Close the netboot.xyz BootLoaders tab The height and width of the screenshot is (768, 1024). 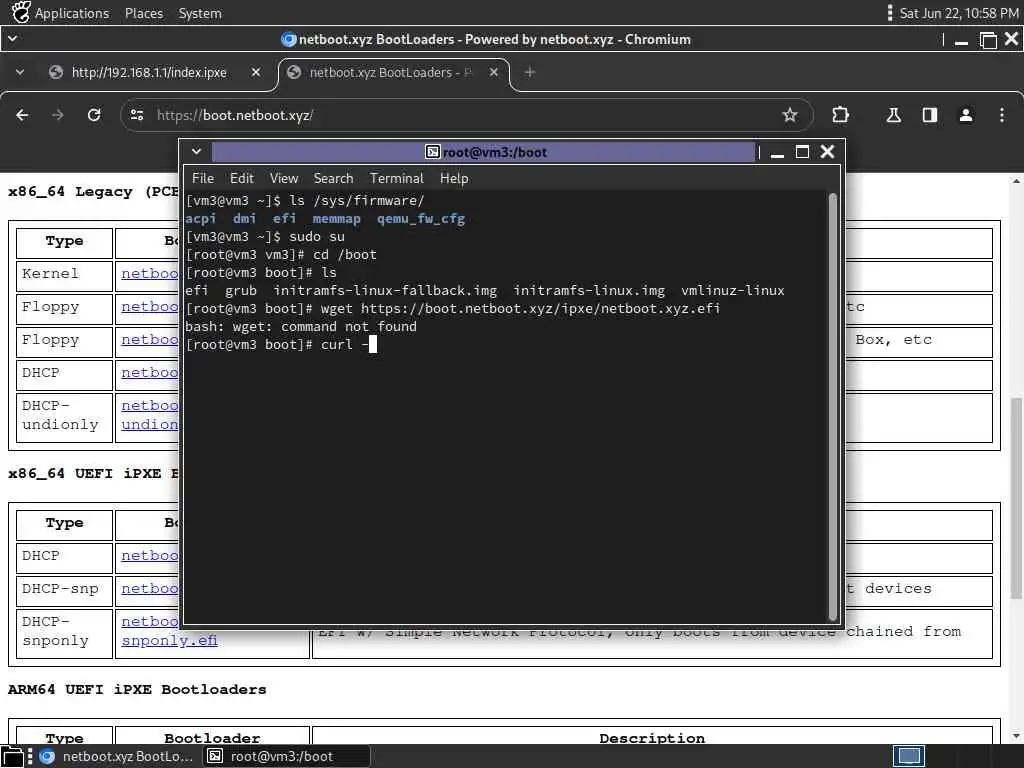click(494, 72)
